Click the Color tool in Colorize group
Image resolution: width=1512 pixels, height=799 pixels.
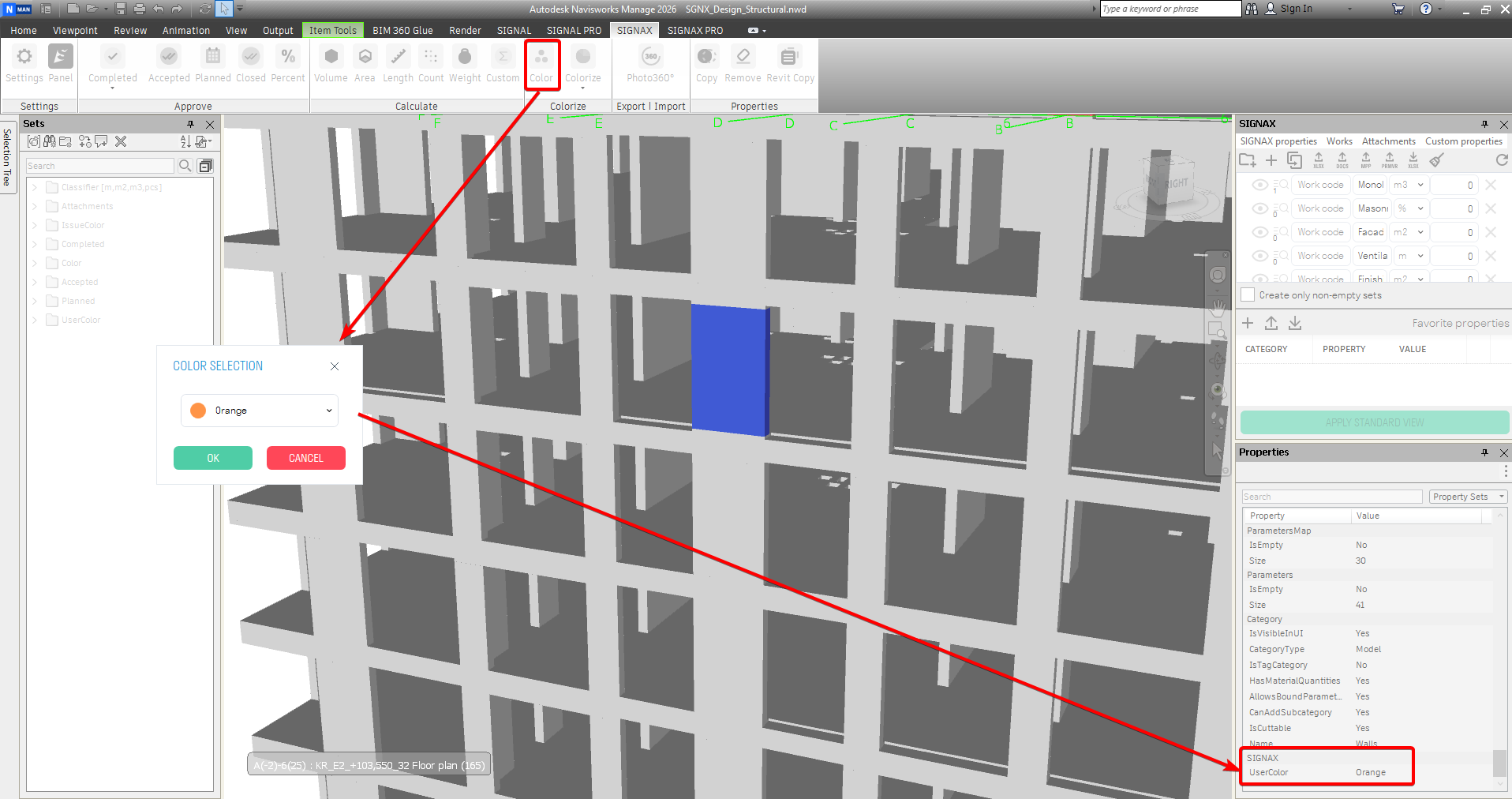(x=541, y=57)
